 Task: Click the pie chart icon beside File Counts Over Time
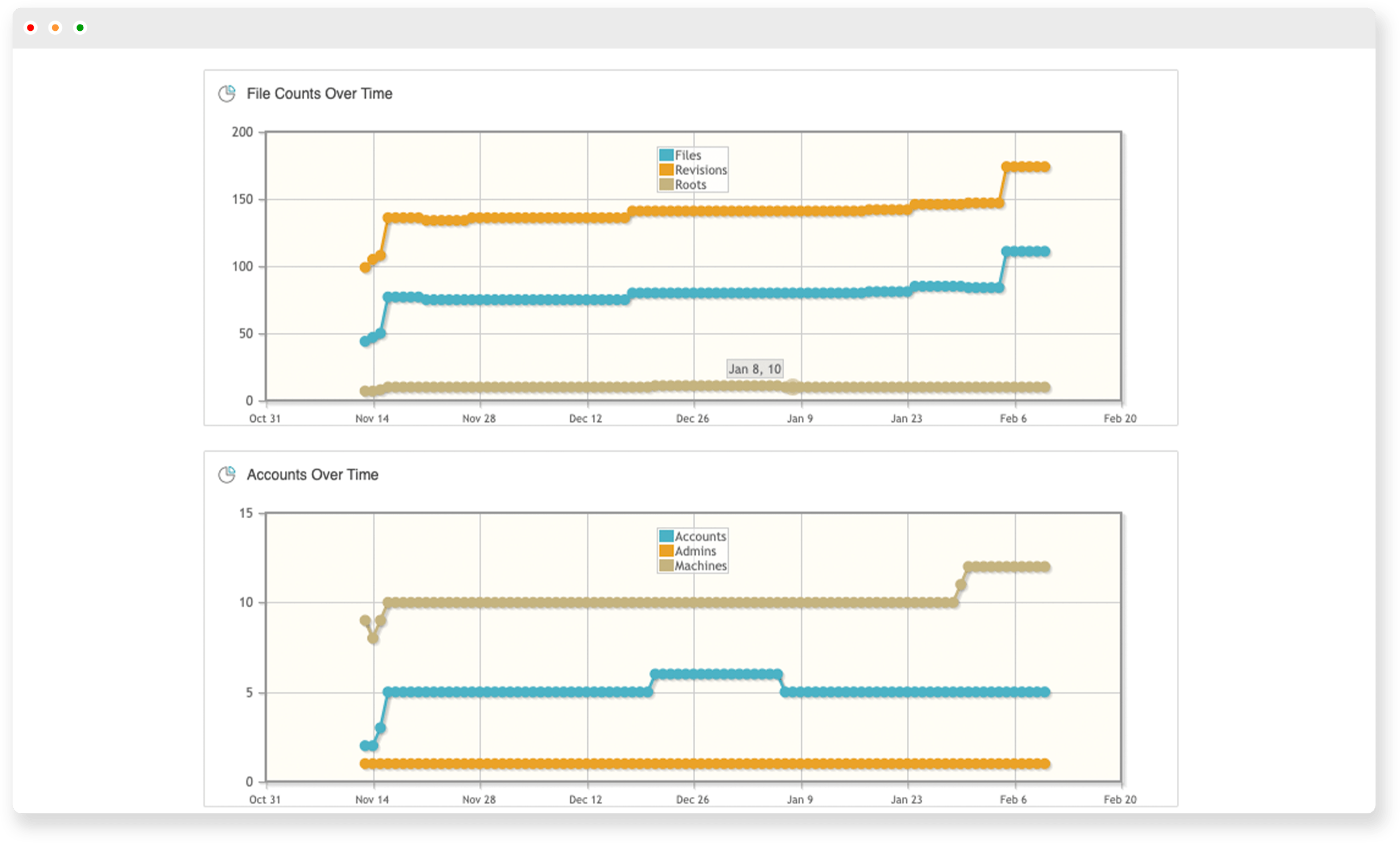tap(228, 94)
